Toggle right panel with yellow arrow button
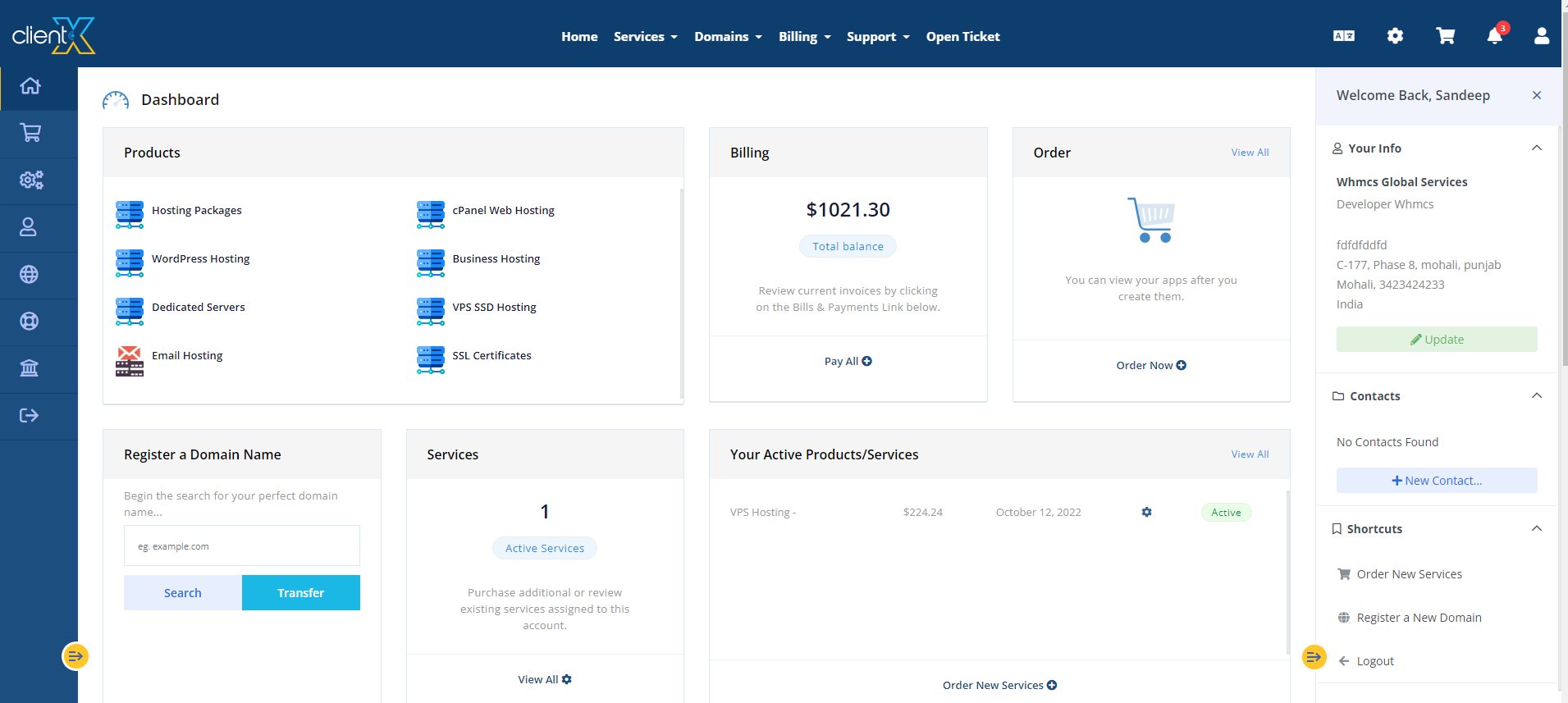 tap(1314, 657)
